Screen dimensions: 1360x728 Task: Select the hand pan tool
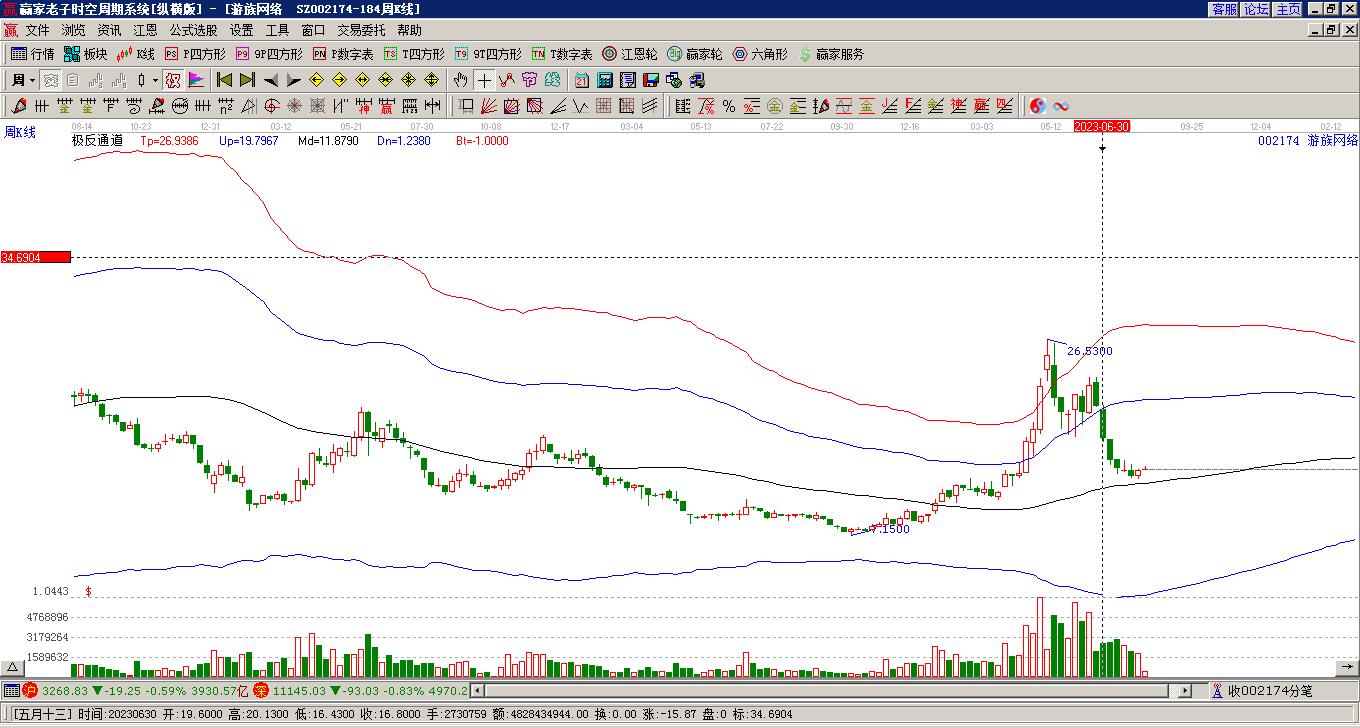coord(460,80)
